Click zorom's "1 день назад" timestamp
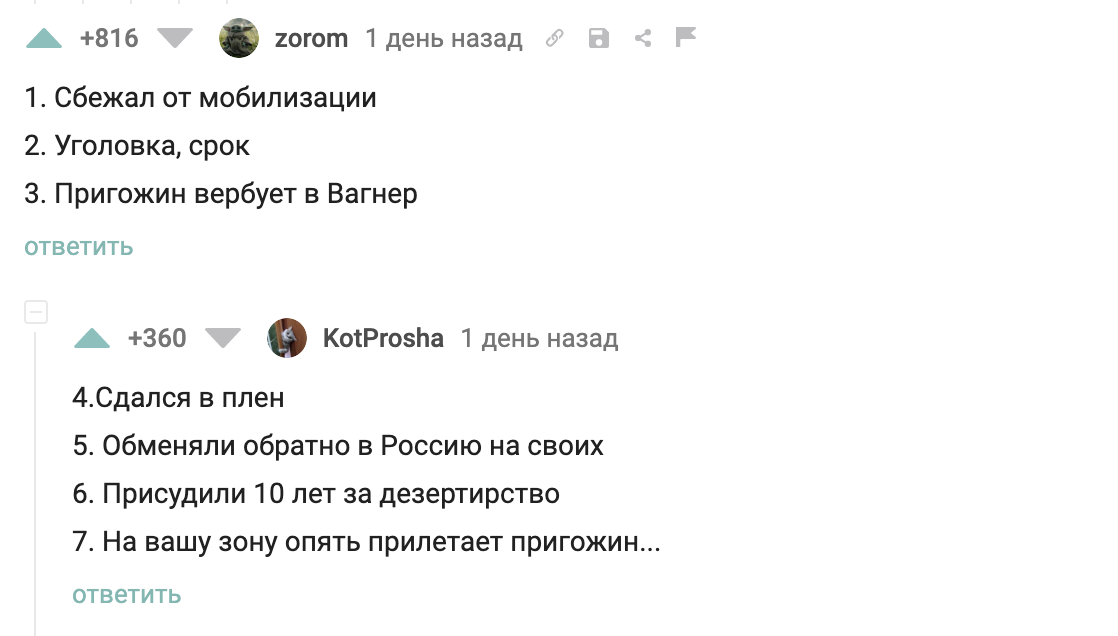 pyautogui.click(x=444, y=39)
